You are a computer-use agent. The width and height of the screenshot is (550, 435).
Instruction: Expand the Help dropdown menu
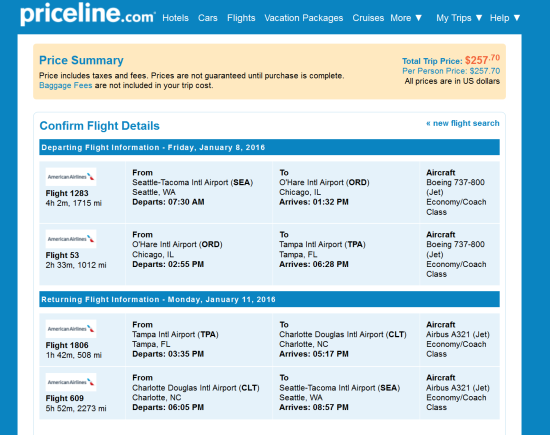[505, 18]
